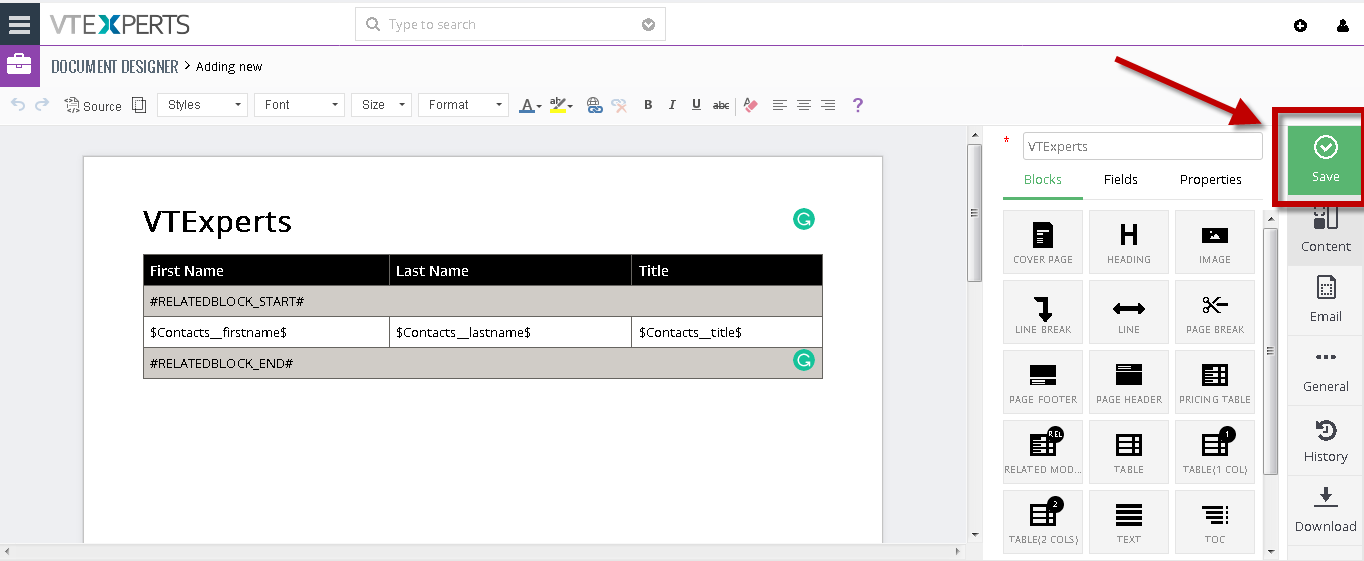Viewport: 1364px width, 561px height.
Task: Insert the Cover Page block
Action: coord(1043,242)
